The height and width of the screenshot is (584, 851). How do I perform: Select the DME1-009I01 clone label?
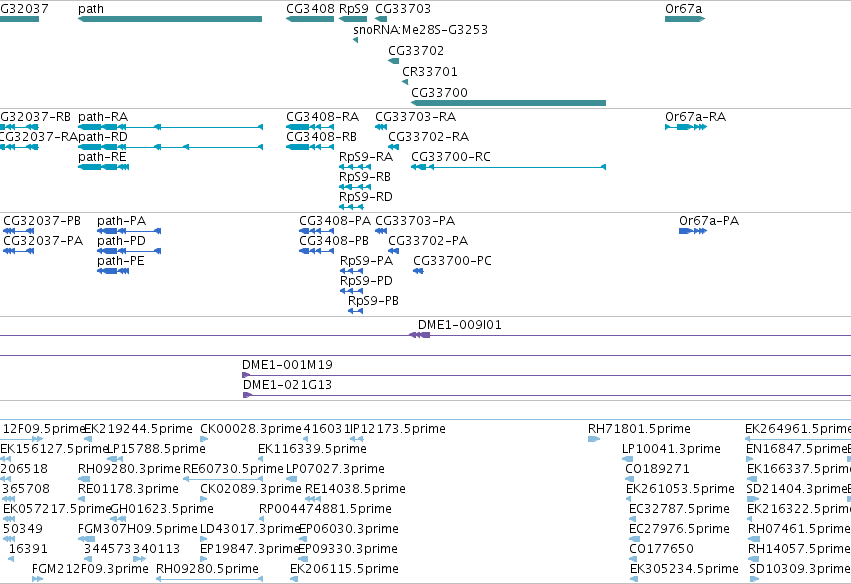(460, 325)
